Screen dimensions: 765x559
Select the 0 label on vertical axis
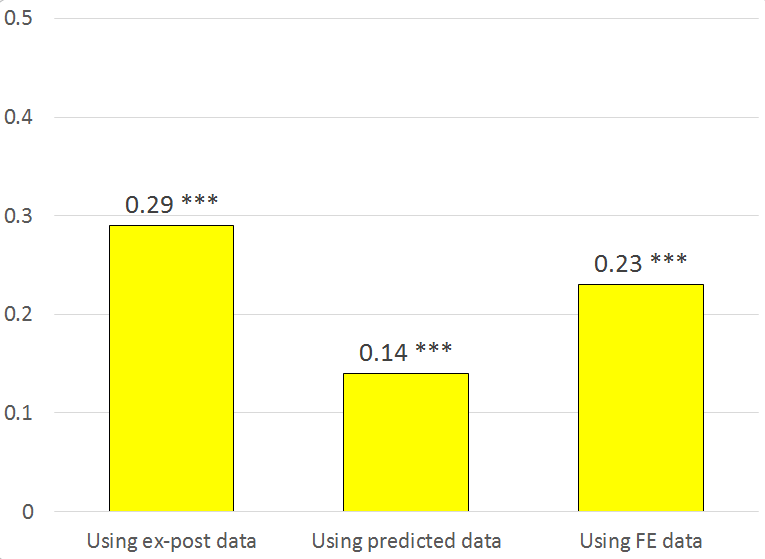point(28,512)
